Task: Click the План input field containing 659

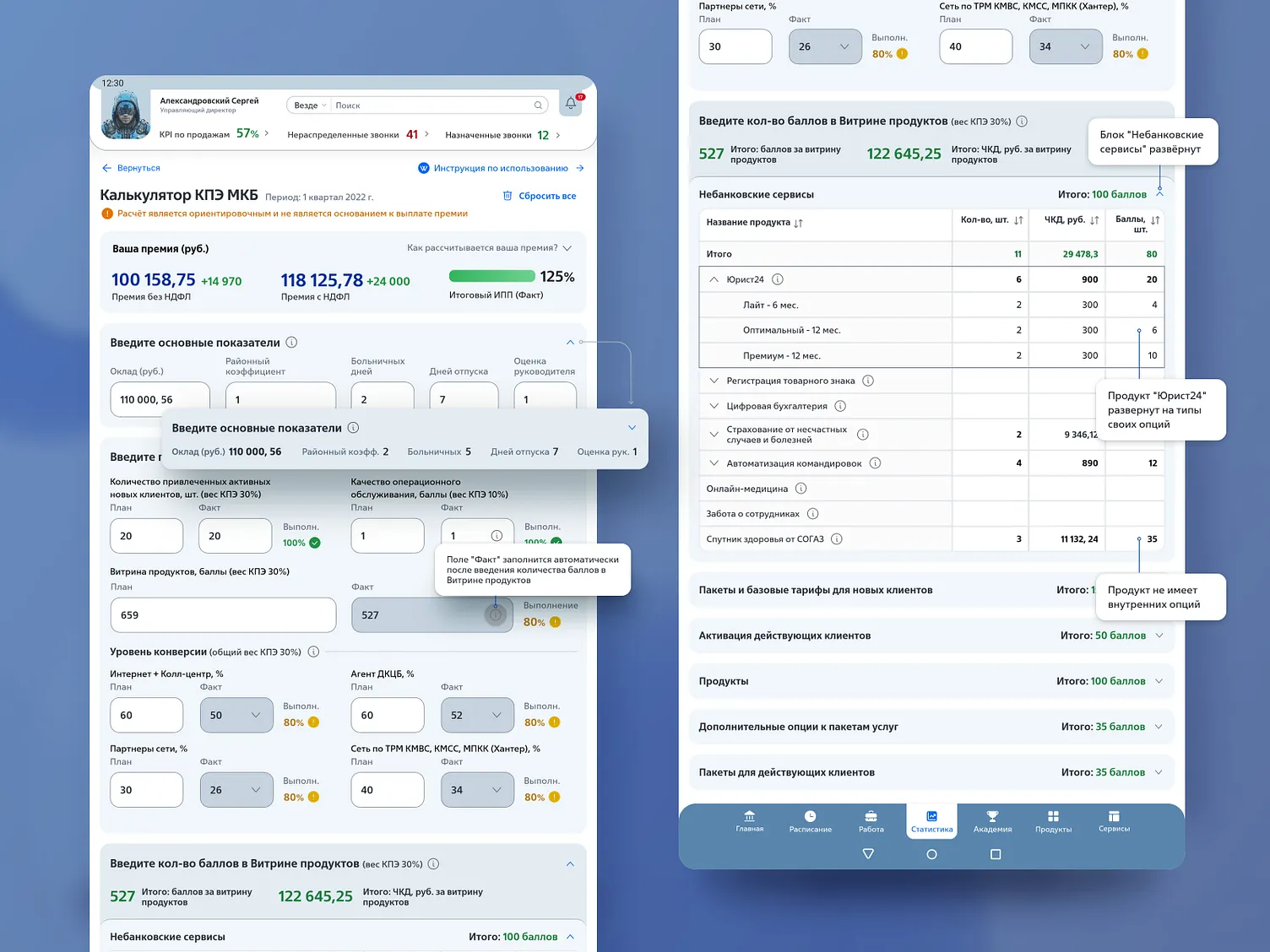Action: (223, 614)
